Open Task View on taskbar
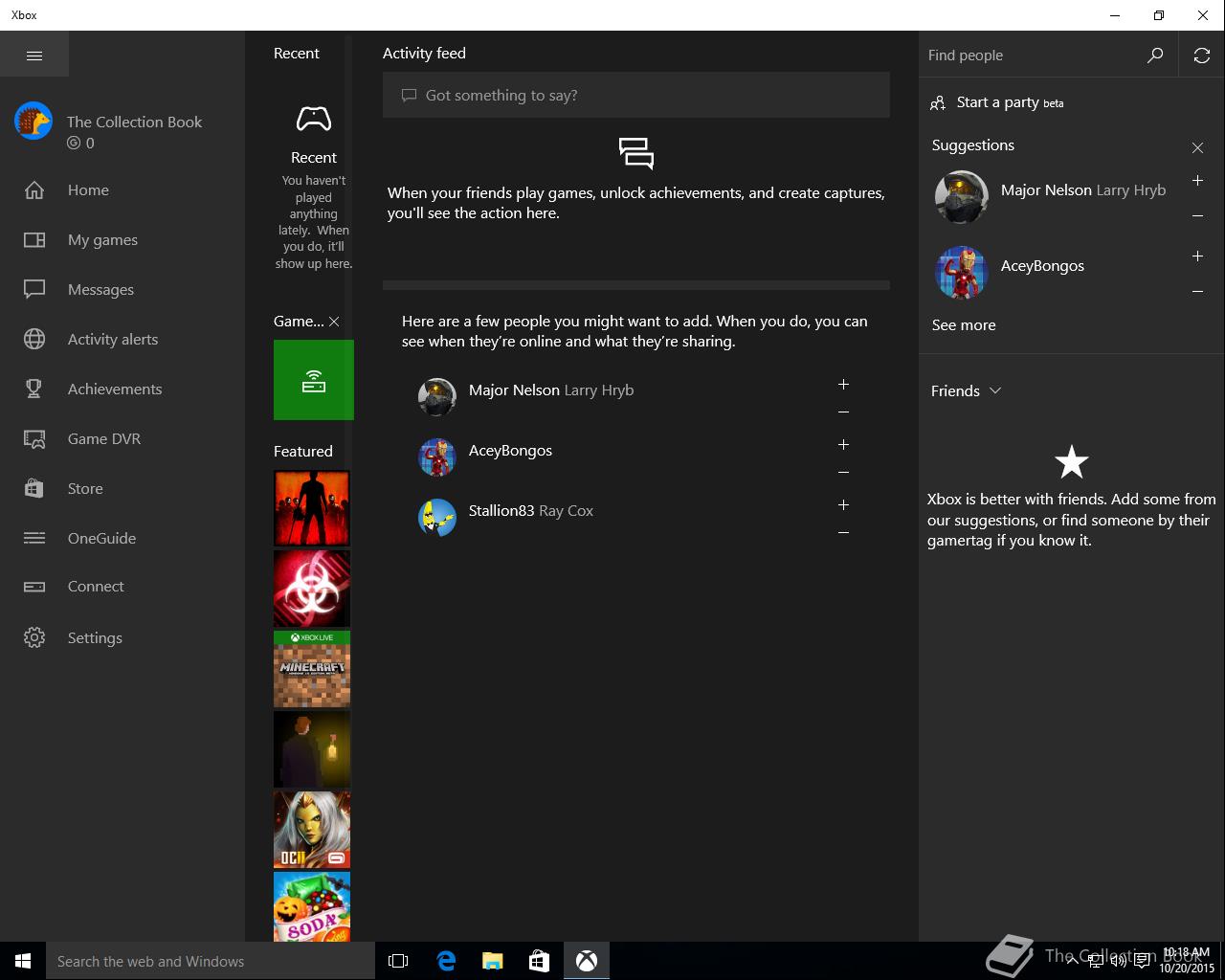1225x980 pixels. pos(398,961)
